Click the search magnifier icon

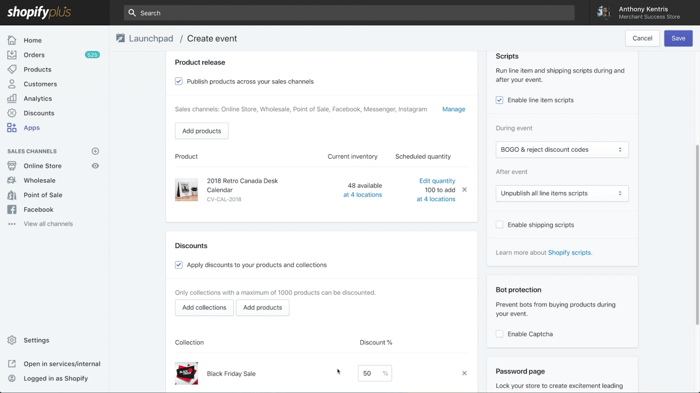coord(132,13)
